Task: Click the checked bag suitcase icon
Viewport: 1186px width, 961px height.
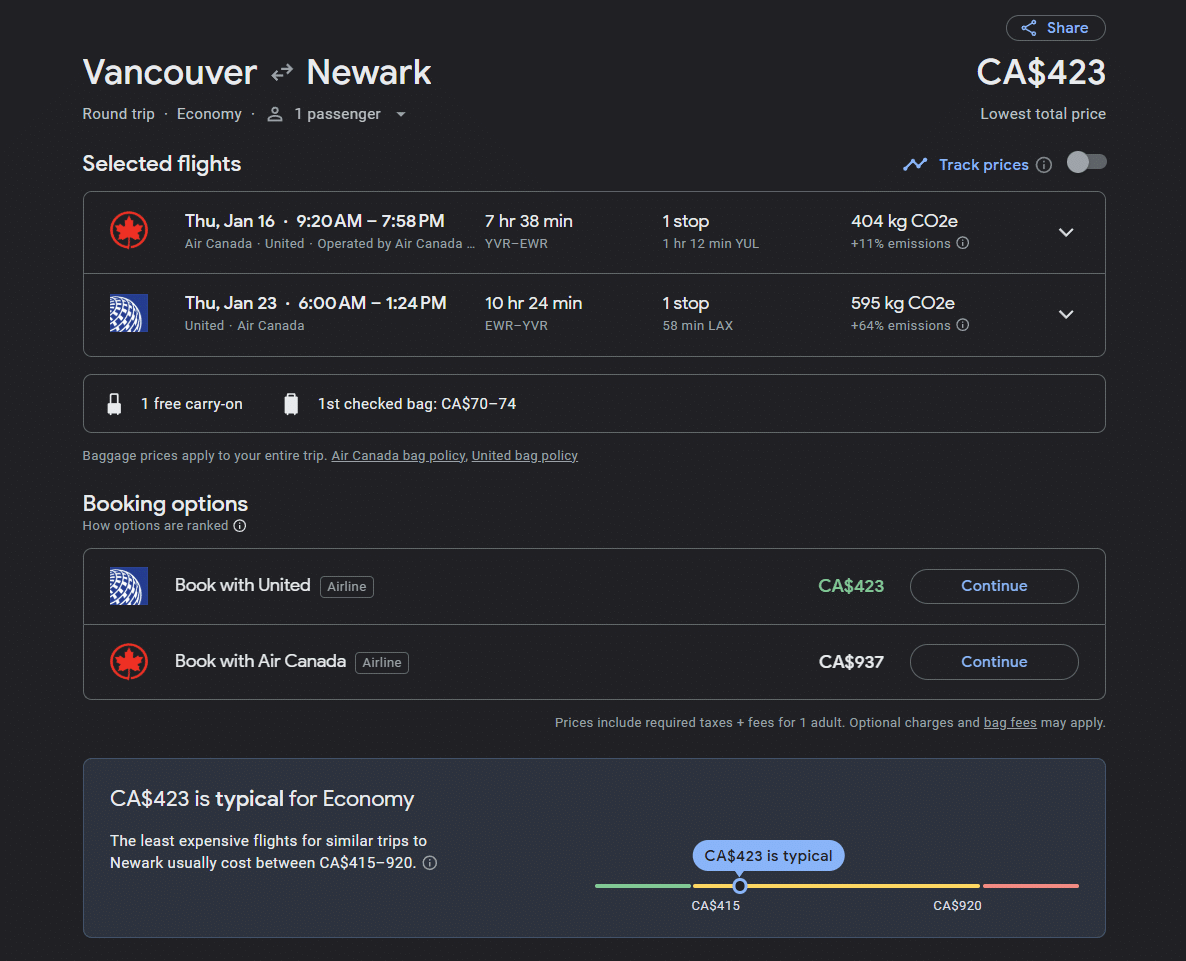Action: pos(291,404)
